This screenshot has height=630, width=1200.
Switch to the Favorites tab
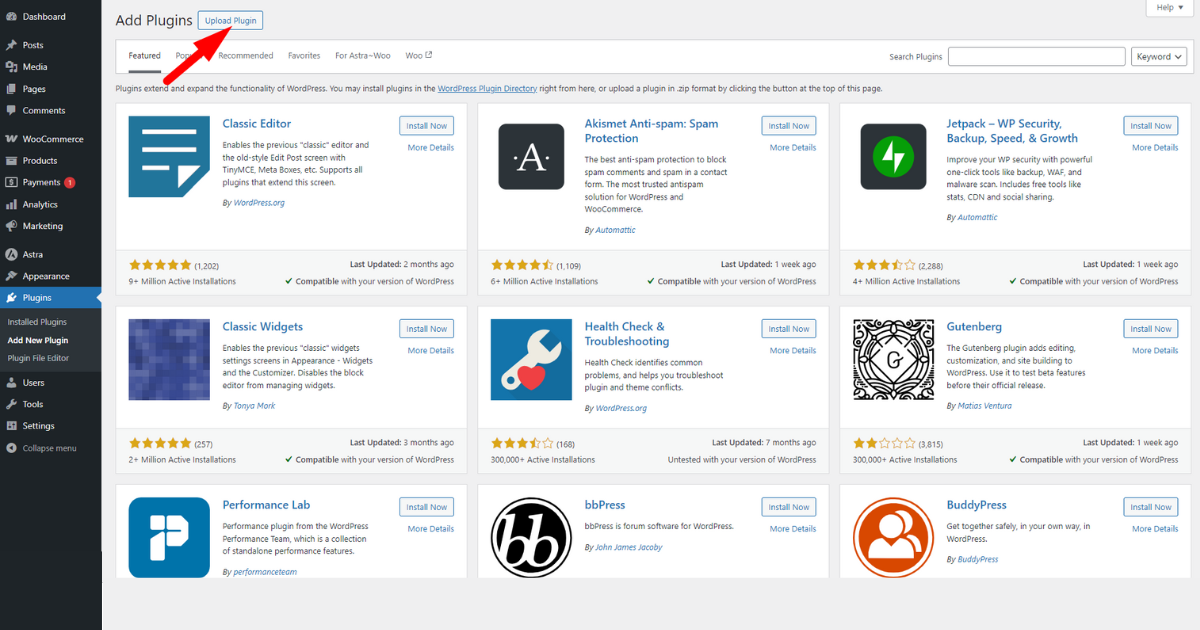[304, 56]
